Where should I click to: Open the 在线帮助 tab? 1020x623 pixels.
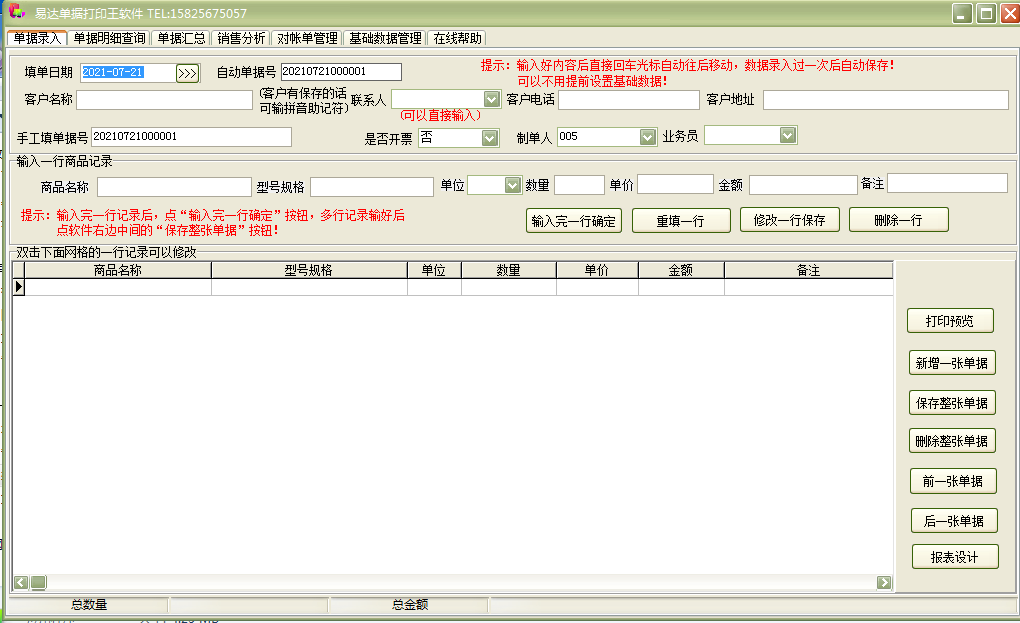(456, 37)
